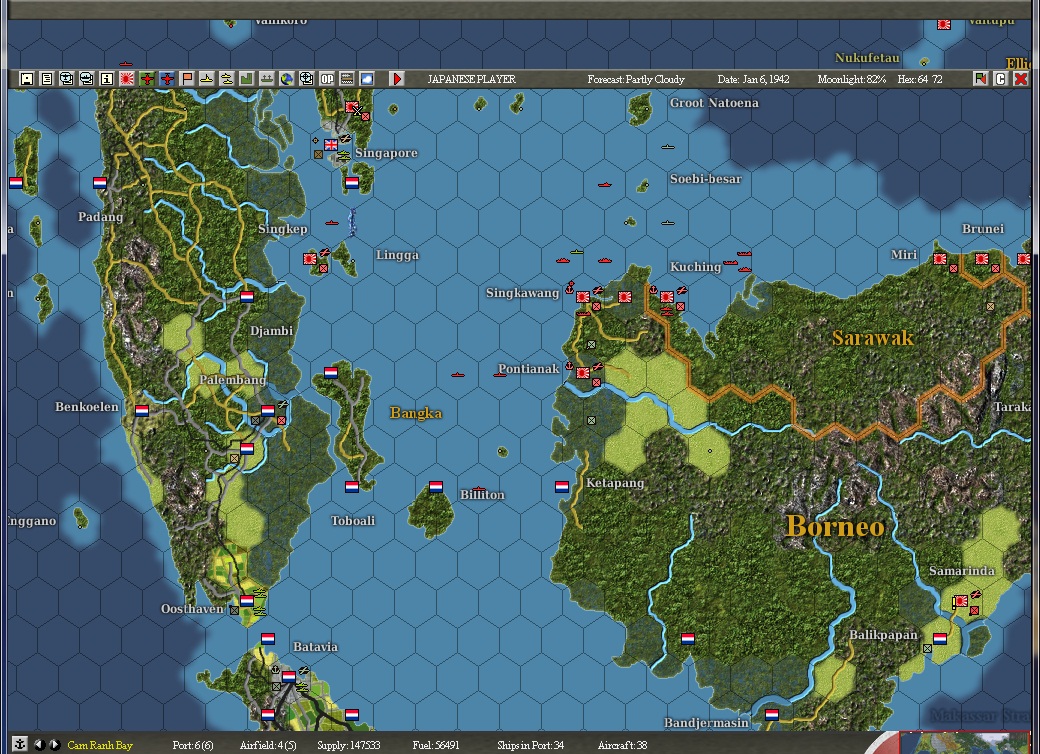Select the British flag base at Singapore
Screen dimensions: 1040x754
pos(331,145)
